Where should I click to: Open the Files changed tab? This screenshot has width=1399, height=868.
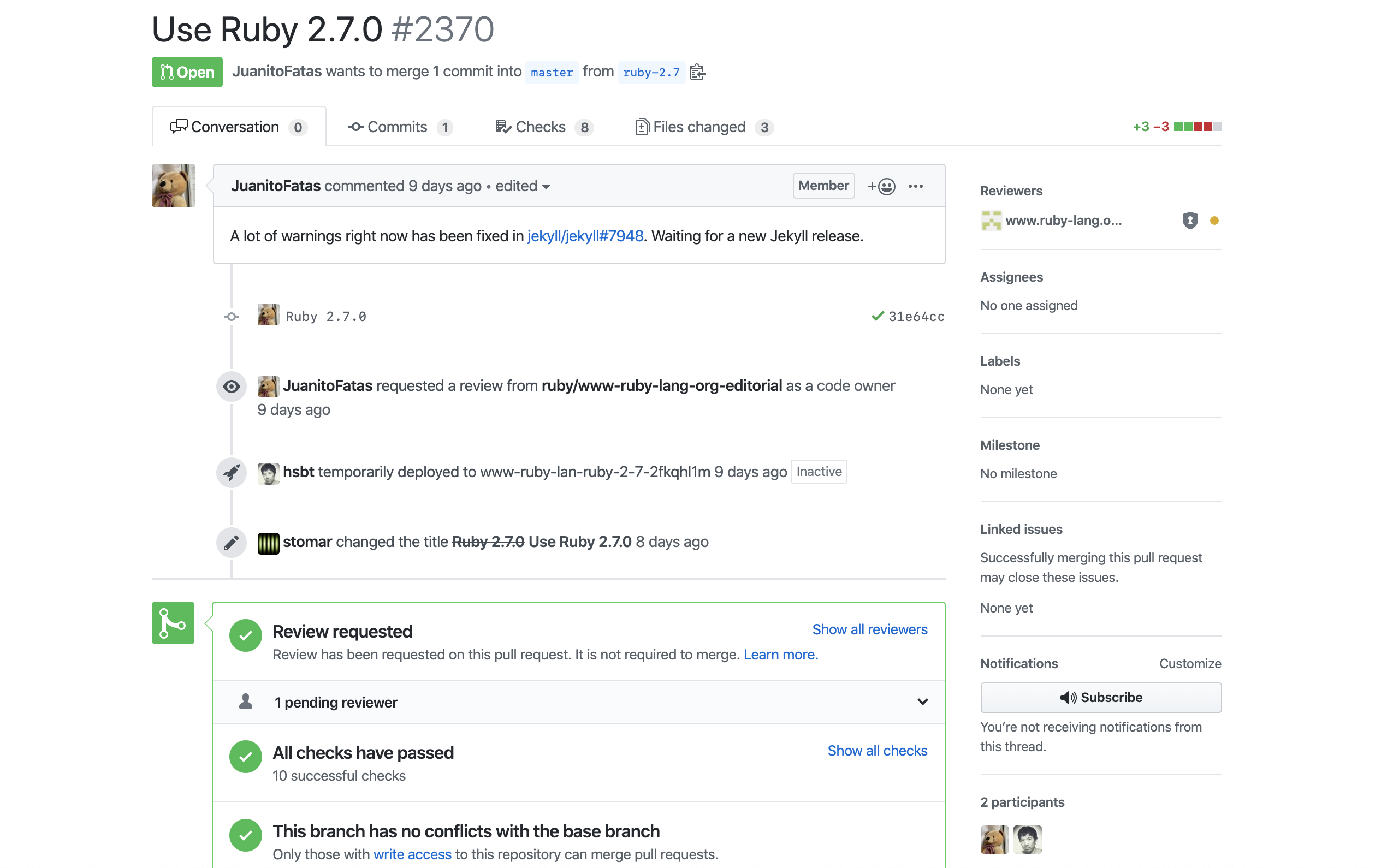(704, 127)
